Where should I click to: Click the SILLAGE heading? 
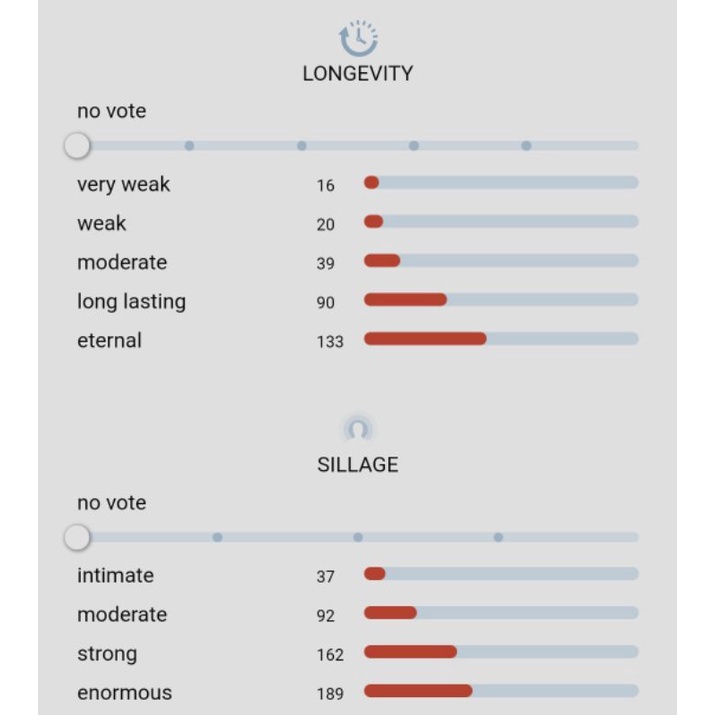click(357, 465)
